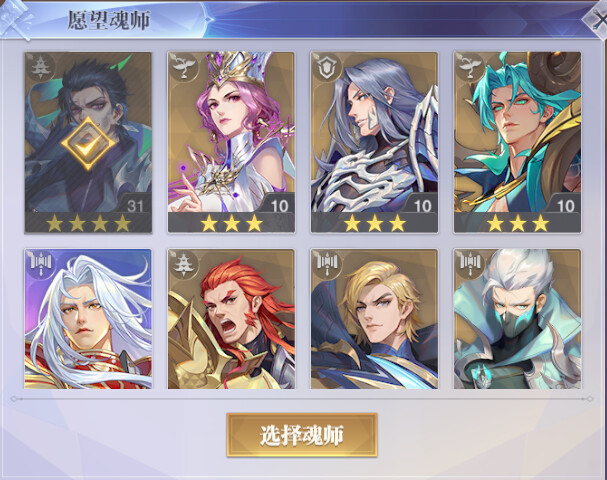Viewport: 607px width, 480px height.
Task: Click class icon on white-haired purple card
Action: tap(40, 263)
